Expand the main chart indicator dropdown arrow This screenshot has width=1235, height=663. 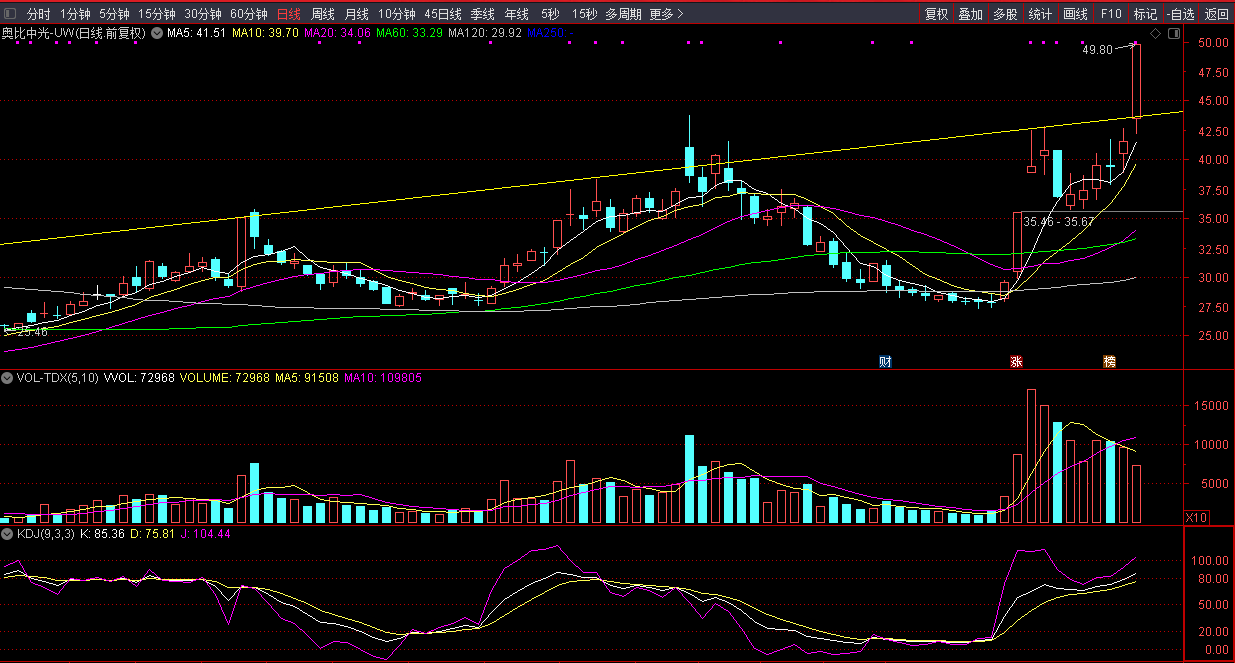click(x=156, y=34)
